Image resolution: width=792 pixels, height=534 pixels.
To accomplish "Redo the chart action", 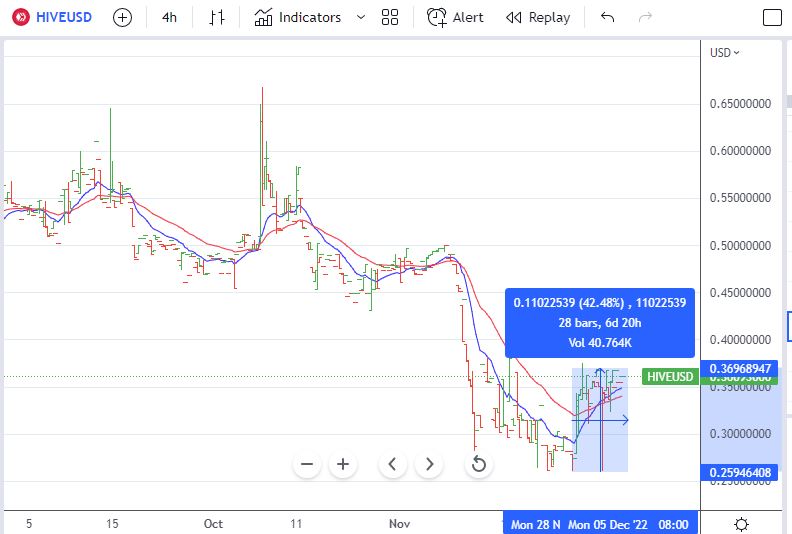I will (645, 18).
